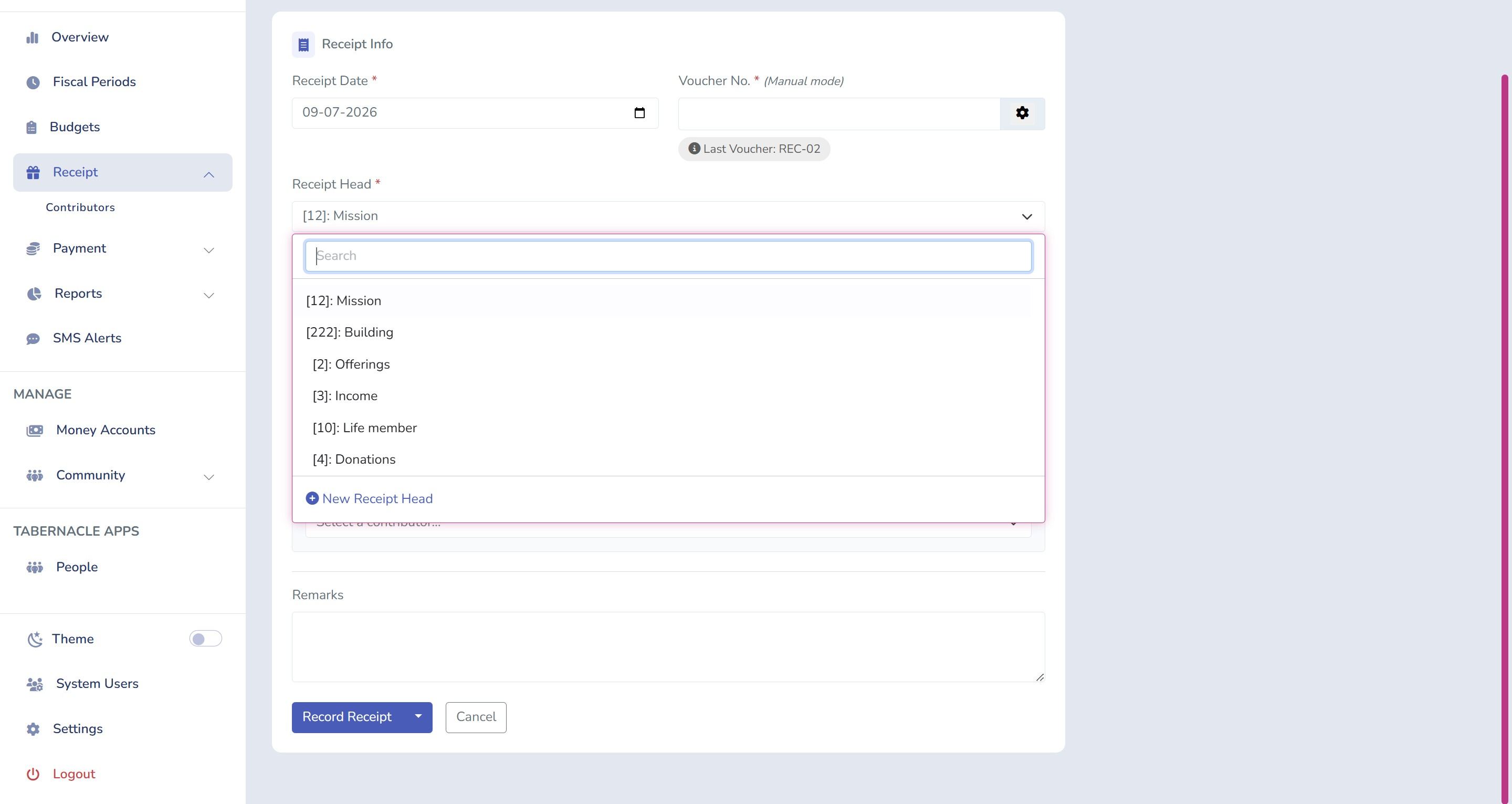Screen dimensions: 1512x804
Task: Go to Overview page
Action: point(80,38)
